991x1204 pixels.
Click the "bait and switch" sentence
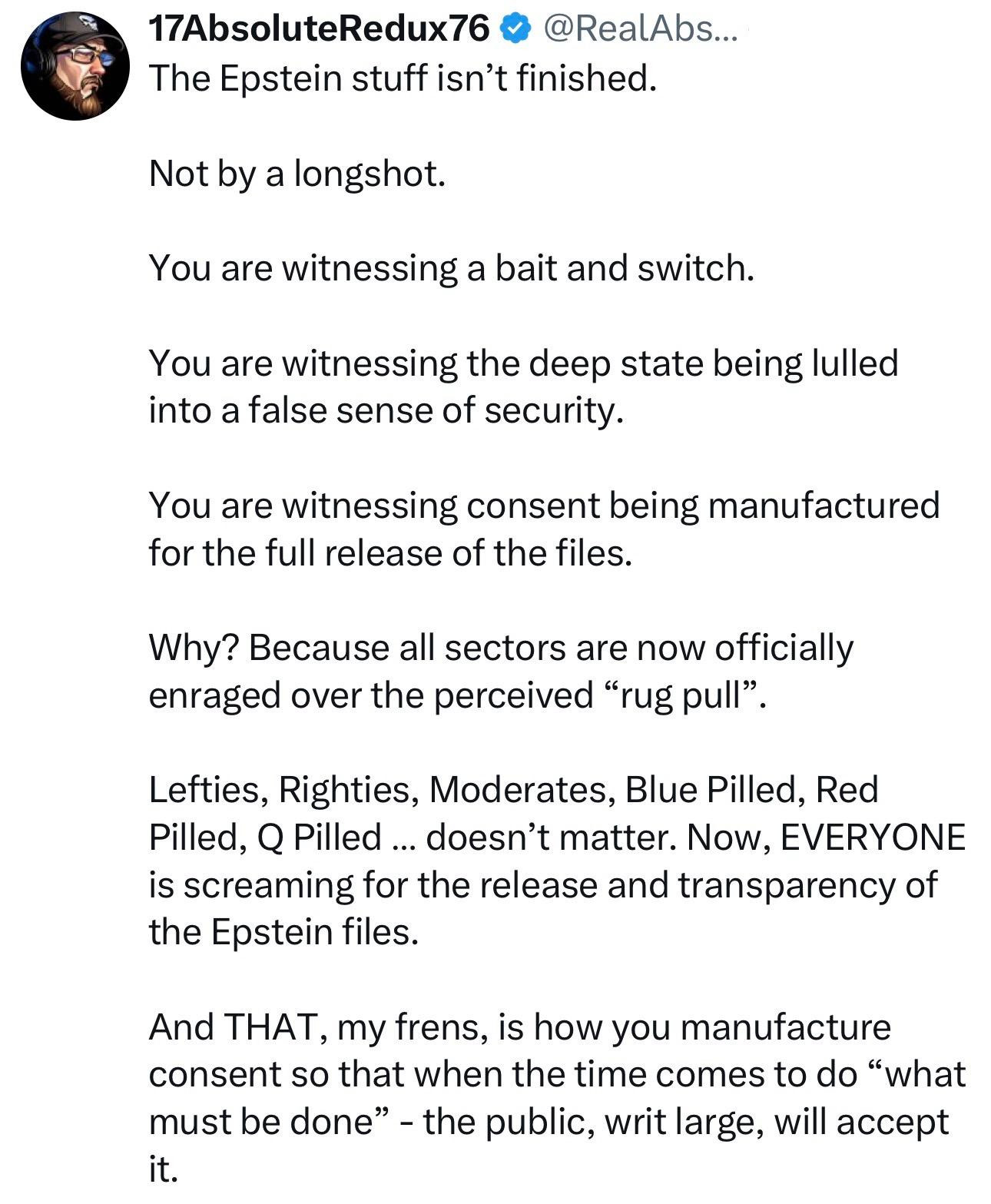pos(452,267)
